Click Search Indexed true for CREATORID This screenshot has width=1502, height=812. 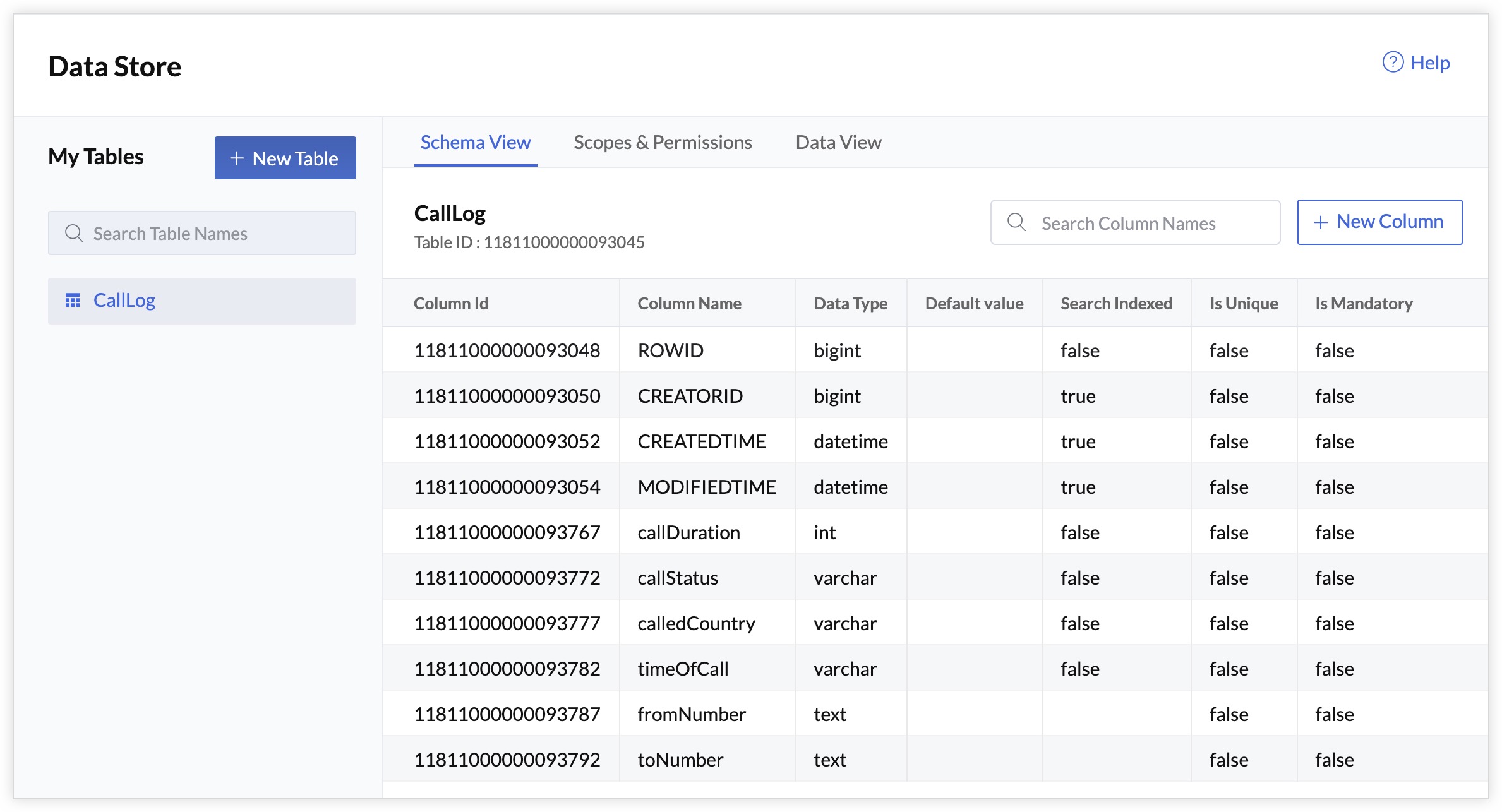click(x=1078, y=396)
